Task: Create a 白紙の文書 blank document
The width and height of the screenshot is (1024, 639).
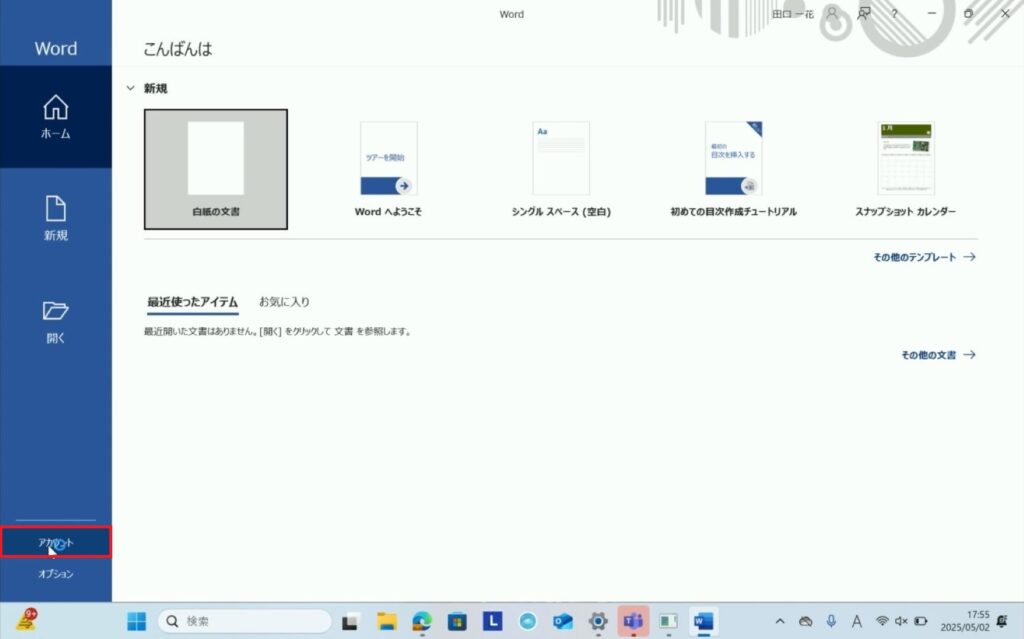Action: coord(216,169)
